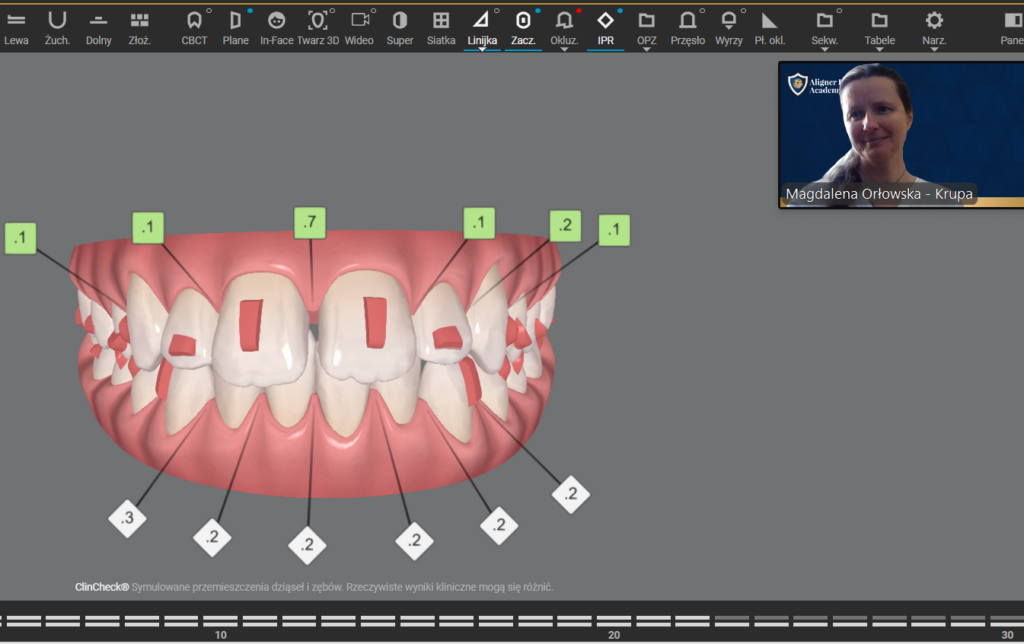Enable the Siatka grid overlay
This screenshot has width=1024, height=644.
tap(441, 26)
